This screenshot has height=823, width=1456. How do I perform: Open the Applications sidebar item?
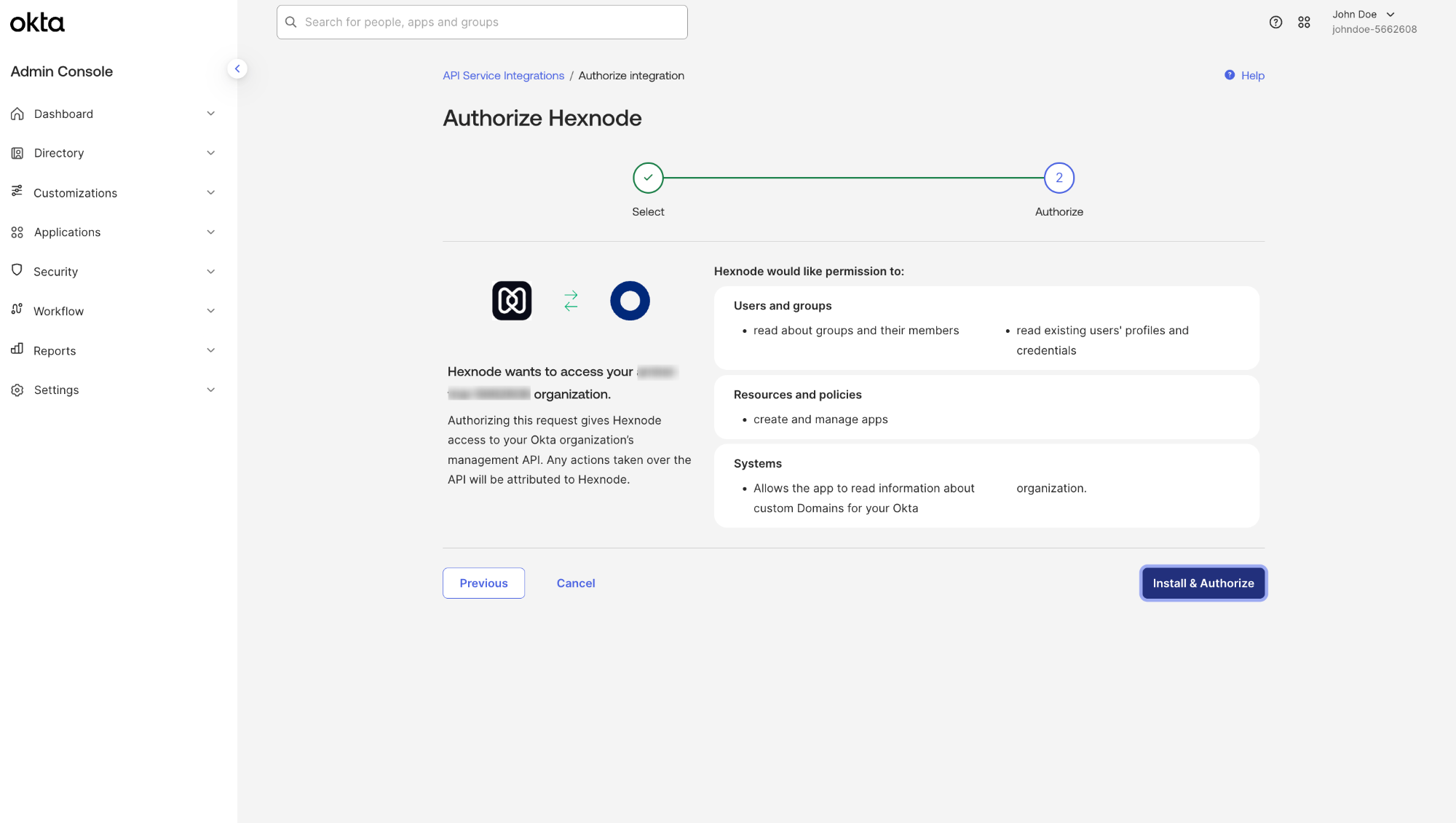coord(114,232)
